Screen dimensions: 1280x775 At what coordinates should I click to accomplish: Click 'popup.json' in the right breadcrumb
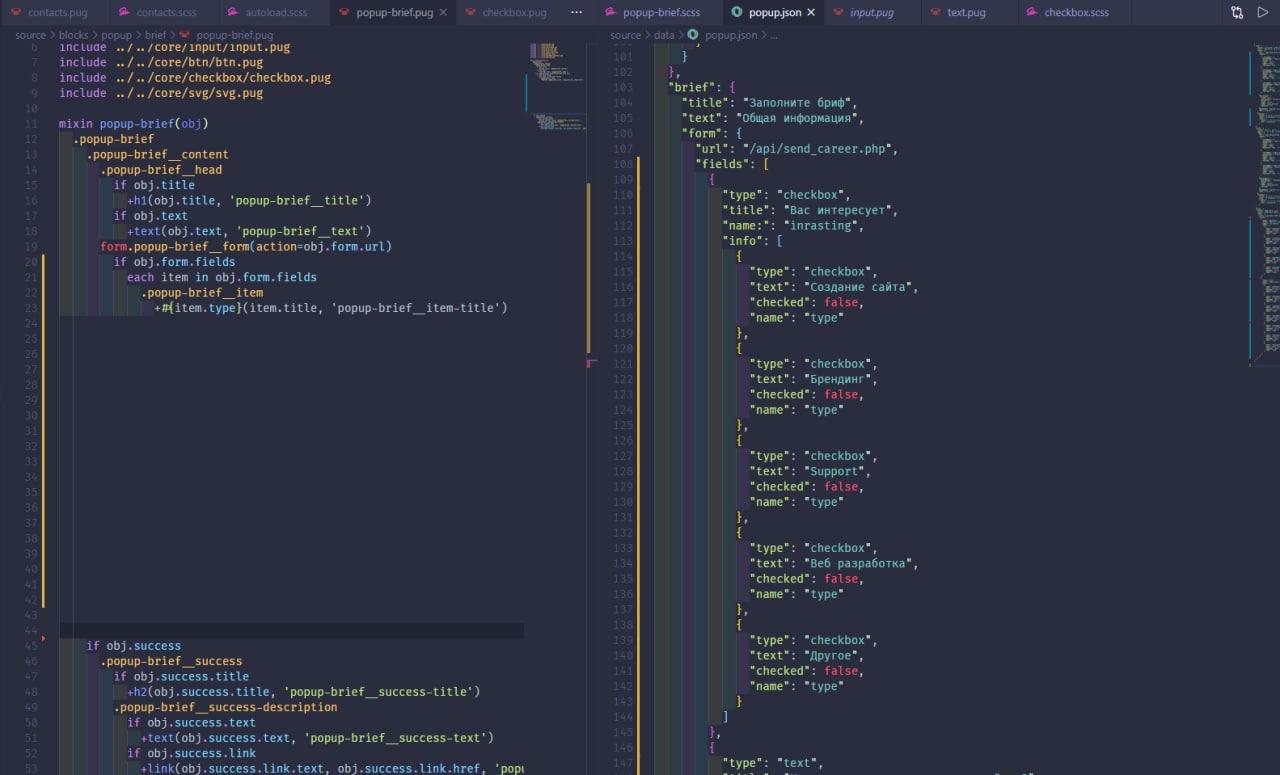(x=731, y=35)
